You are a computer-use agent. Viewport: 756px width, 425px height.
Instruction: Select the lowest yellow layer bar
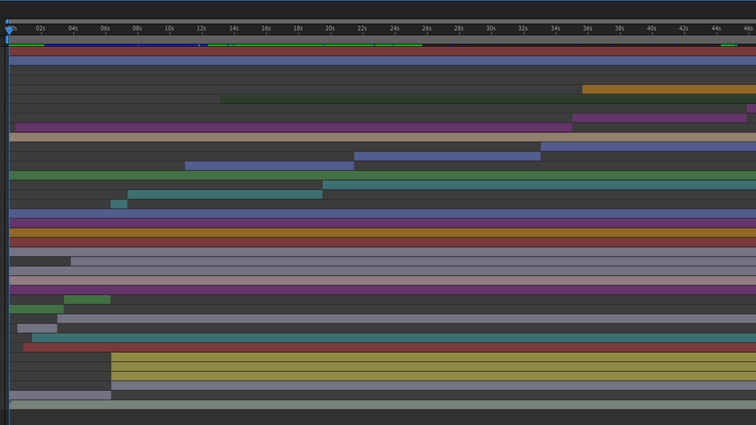433,376
